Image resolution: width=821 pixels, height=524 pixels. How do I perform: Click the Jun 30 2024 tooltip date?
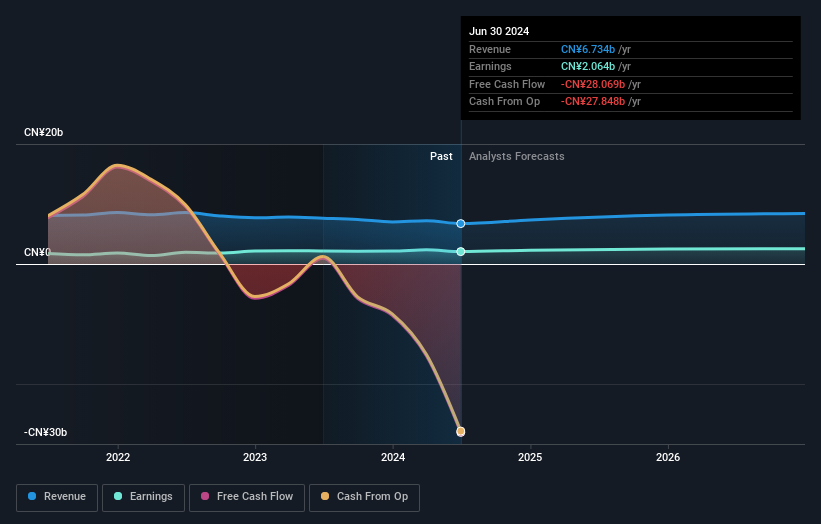tap(499, 31)
